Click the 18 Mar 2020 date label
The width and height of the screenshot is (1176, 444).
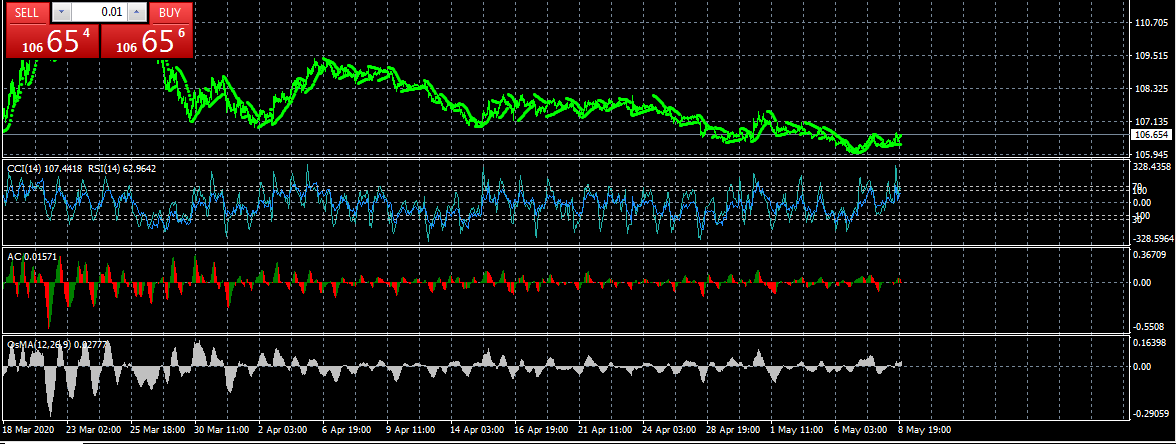28,430
